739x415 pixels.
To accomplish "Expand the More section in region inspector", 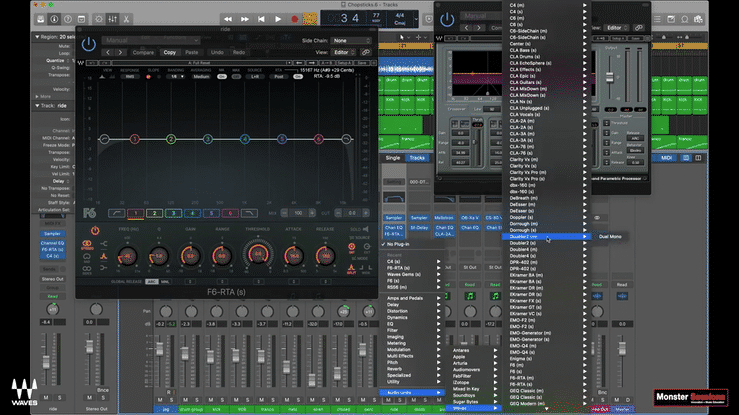I will coord(37,96).
